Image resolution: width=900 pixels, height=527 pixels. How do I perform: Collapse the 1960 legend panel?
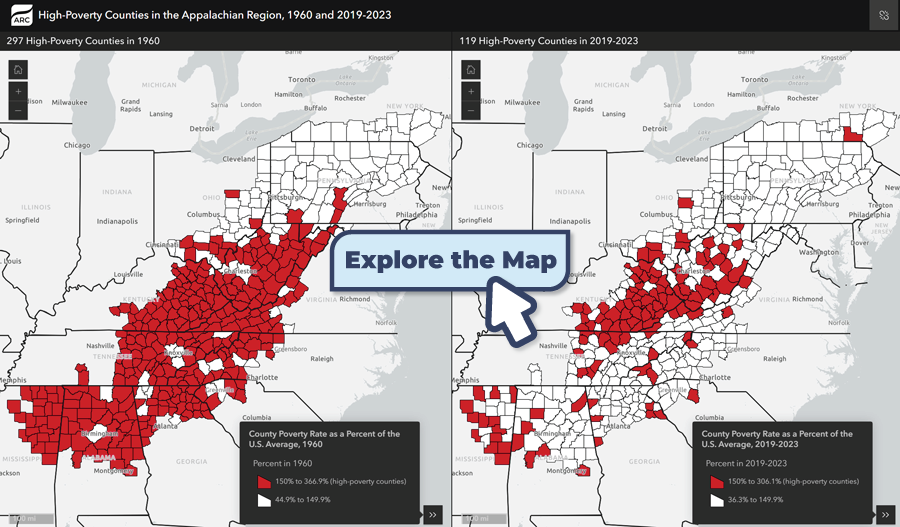[432, 514]
